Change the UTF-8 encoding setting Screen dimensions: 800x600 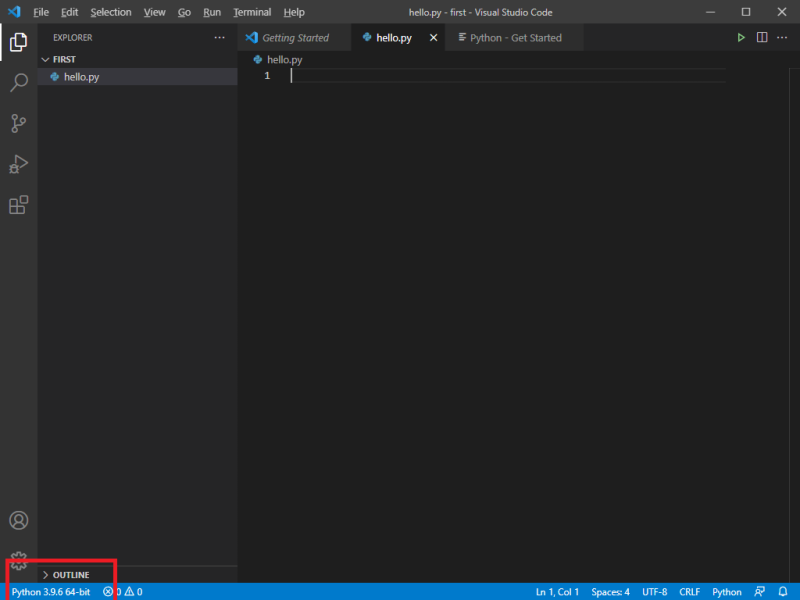coord(654,591)
